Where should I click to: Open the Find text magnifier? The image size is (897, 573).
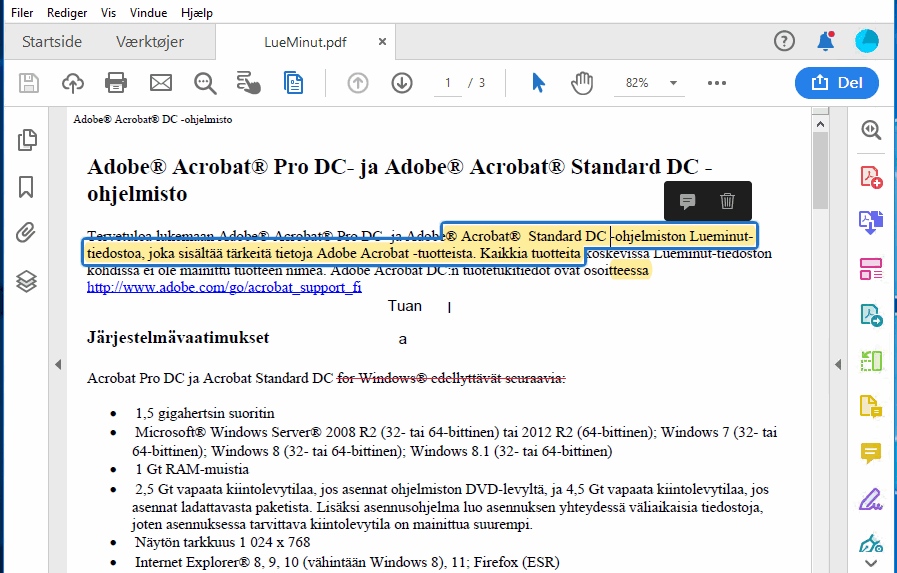(x=205, y=83)
